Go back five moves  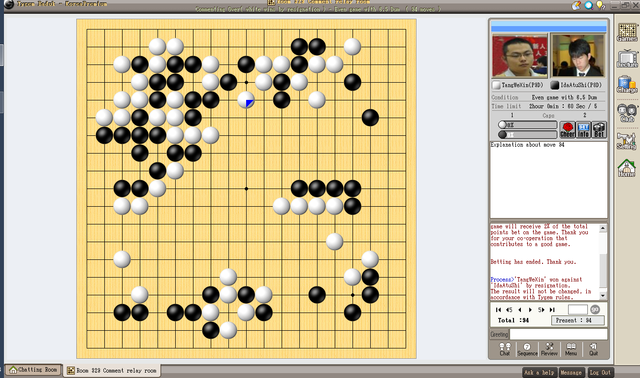coord(509,310)
